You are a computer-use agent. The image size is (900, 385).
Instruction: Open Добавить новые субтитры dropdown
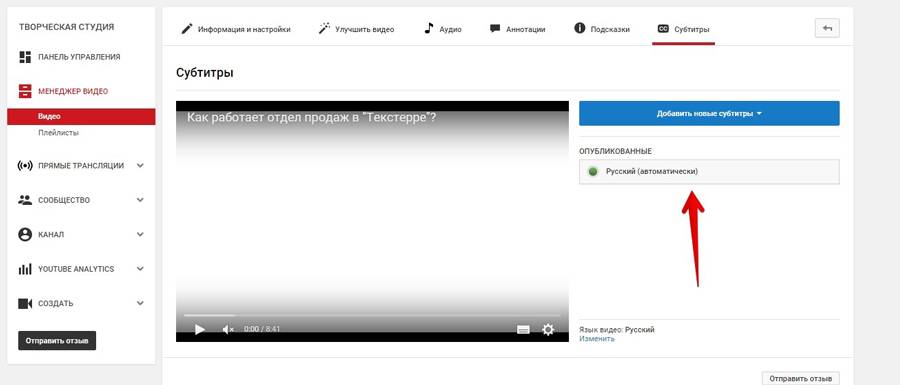pyautogui.click(x=709, y=114)
